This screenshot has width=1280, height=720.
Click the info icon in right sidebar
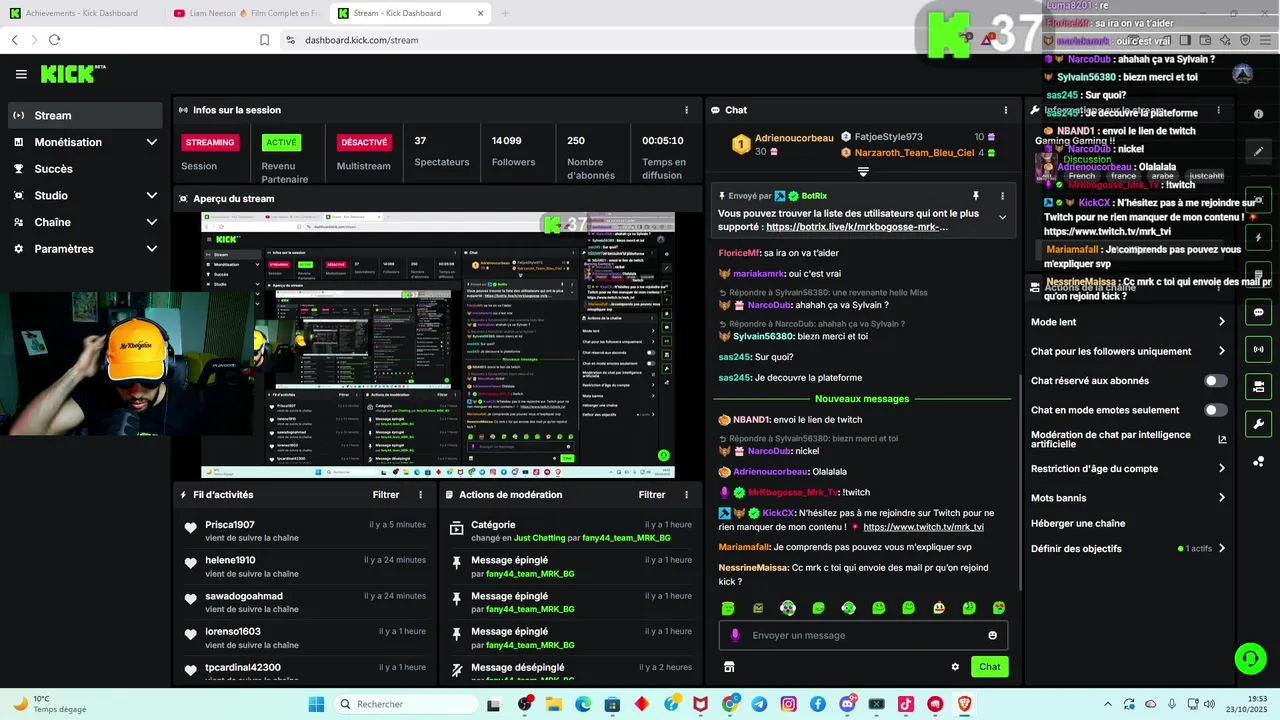point(1258,115)
